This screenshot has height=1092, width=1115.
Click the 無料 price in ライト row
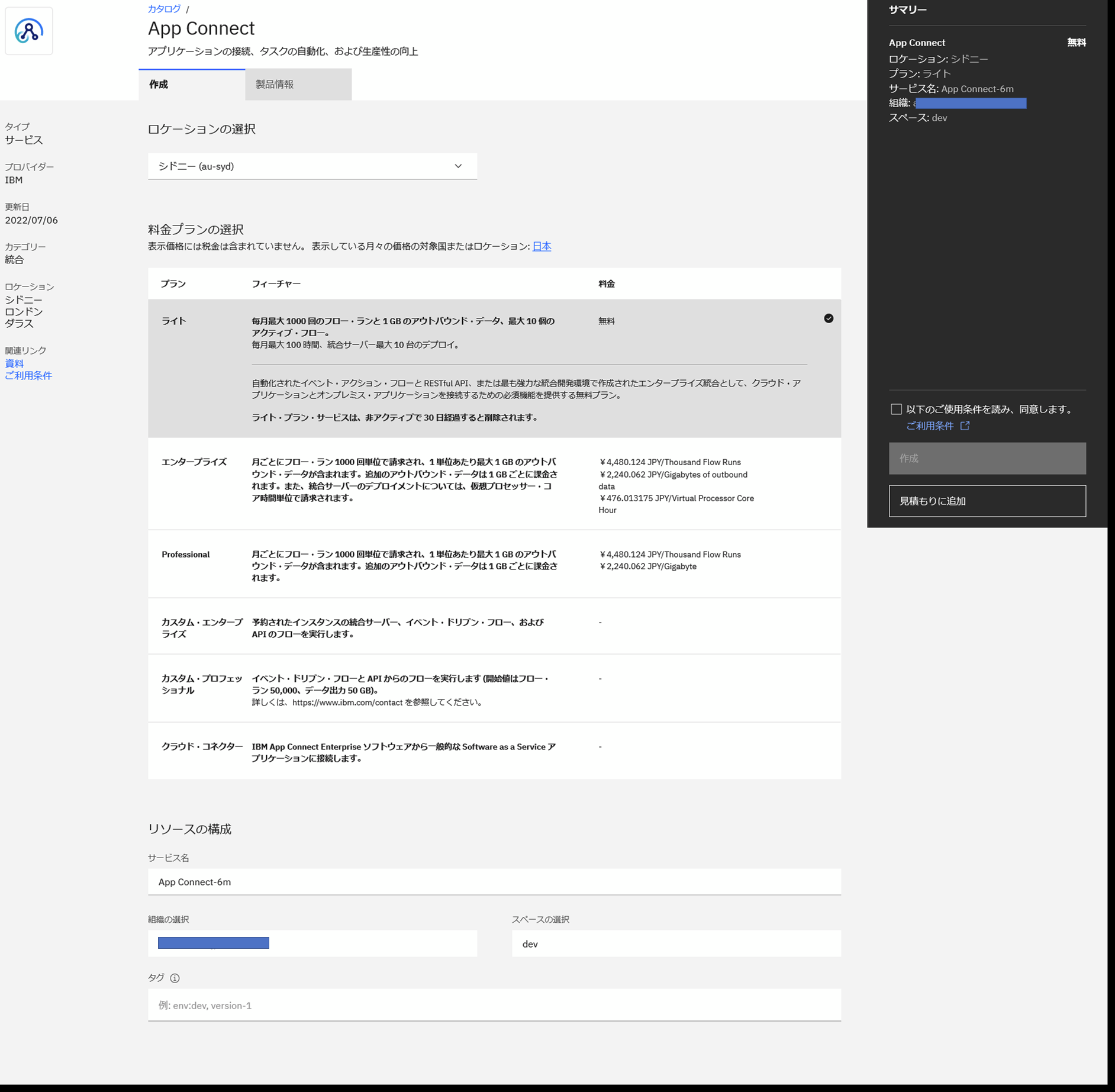[607, 321]
